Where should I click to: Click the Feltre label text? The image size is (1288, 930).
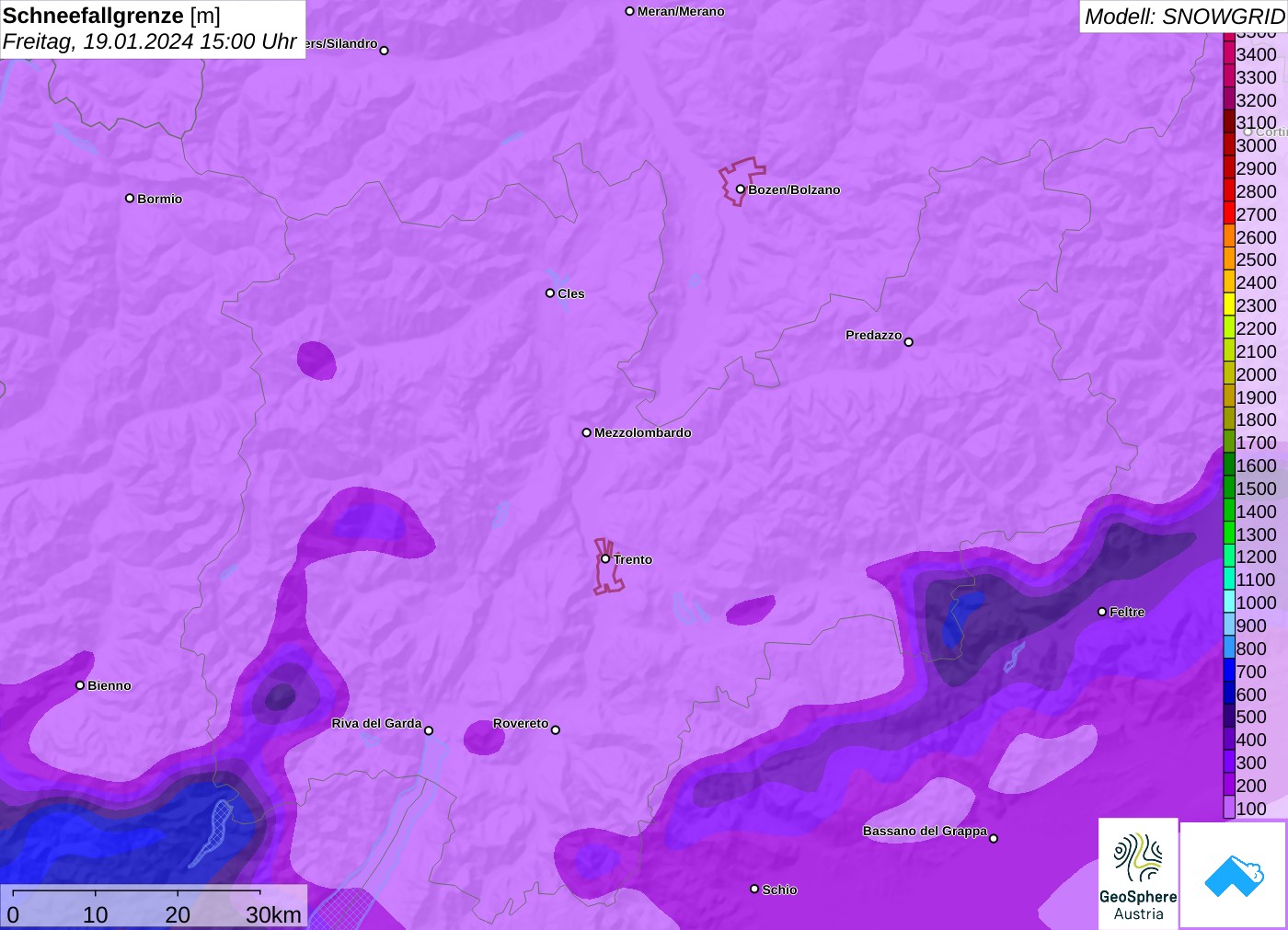click(1127, 612)
